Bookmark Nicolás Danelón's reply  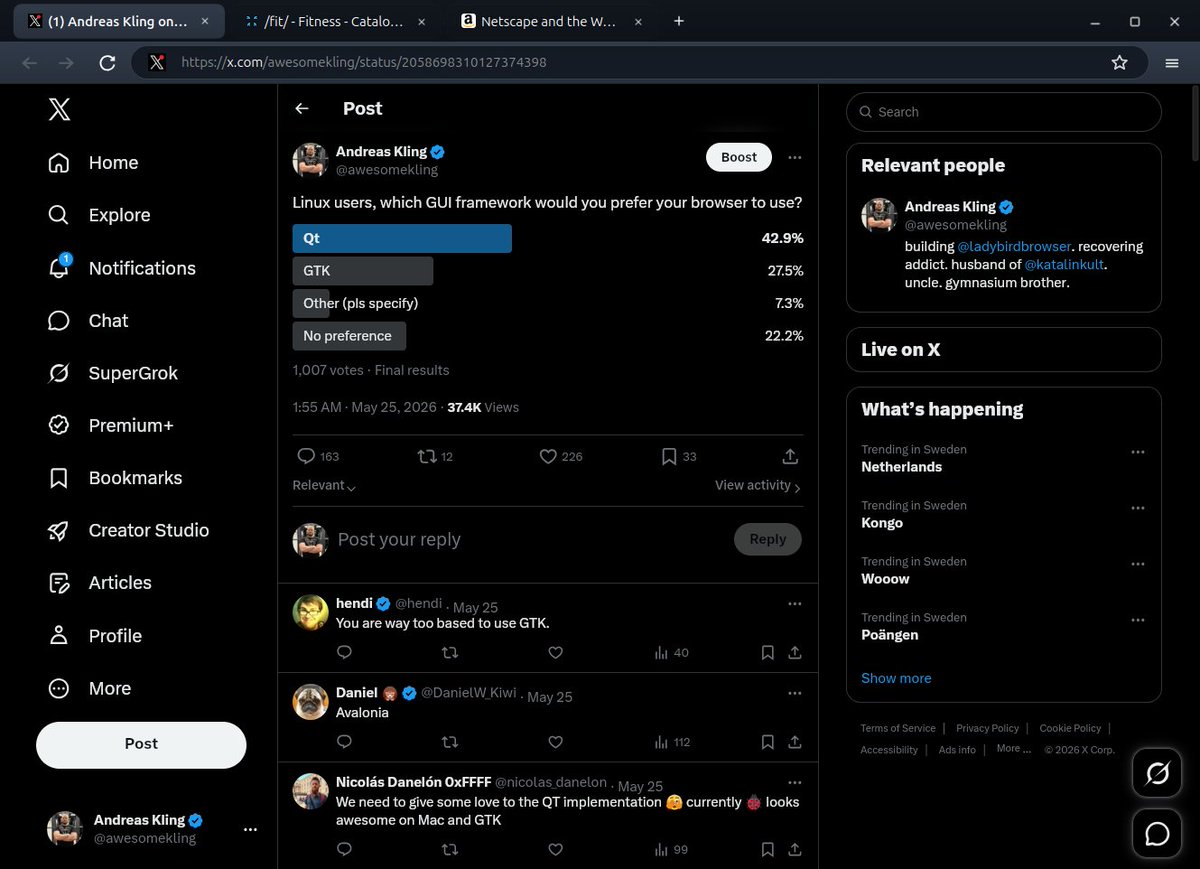coord(768,850)
